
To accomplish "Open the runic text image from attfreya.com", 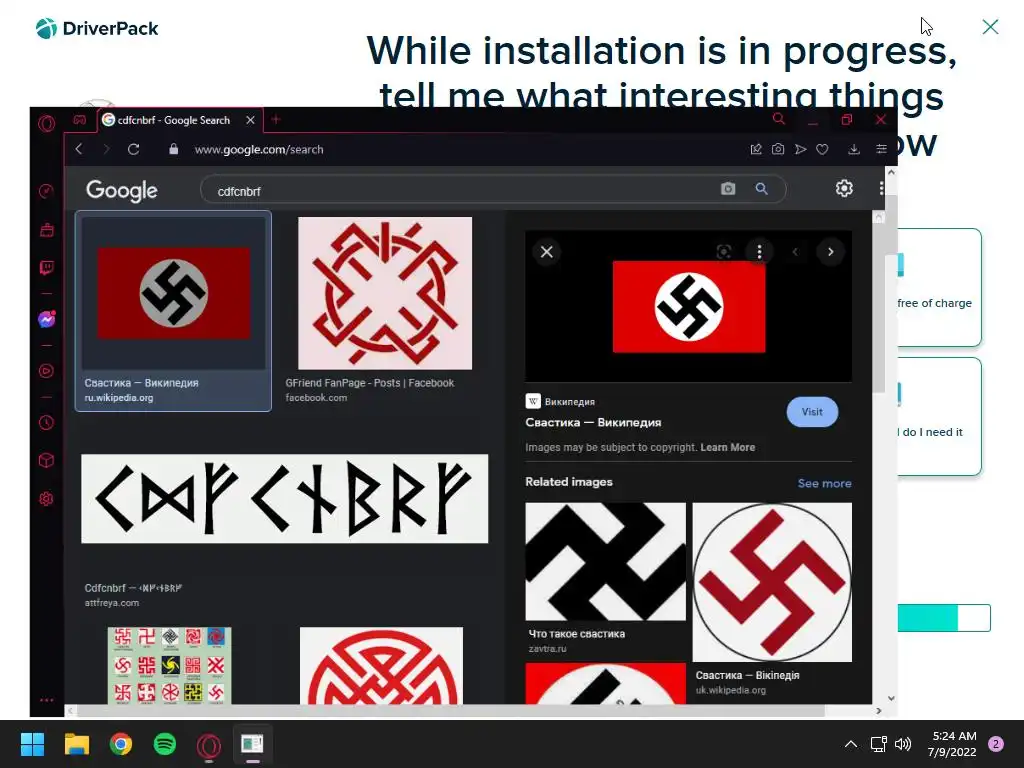I will [x=284, y=498].
